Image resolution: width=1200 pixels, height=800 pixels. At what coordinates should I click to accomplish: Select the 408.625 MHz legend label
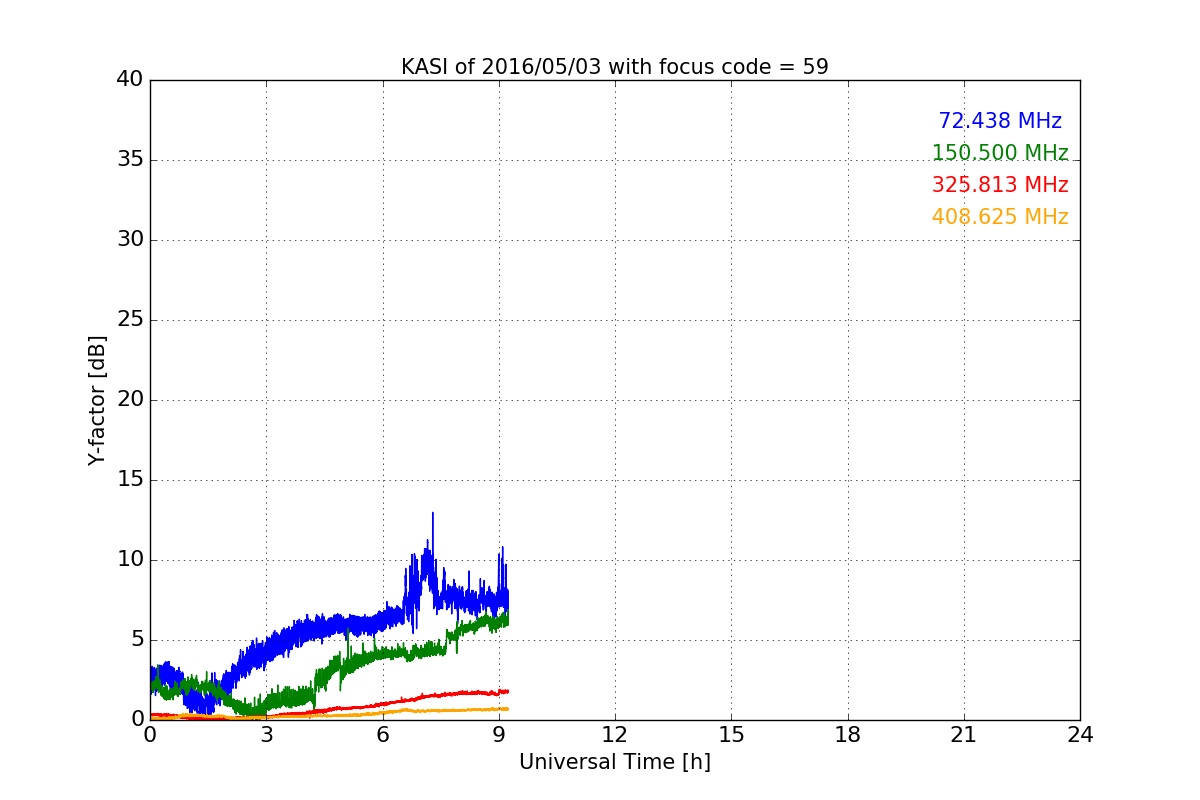(1000, 217)
